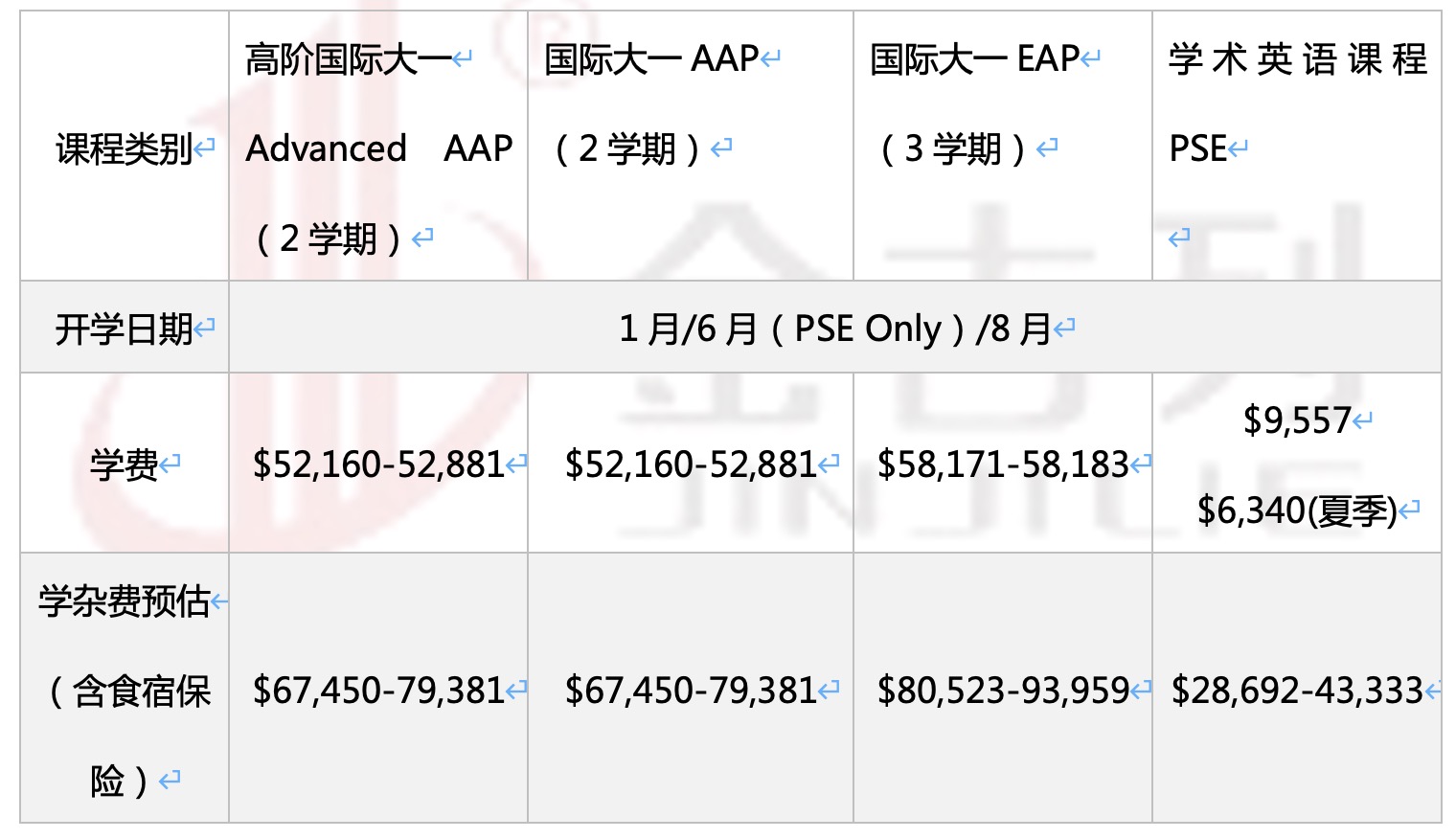1456x839 pixels.
Task: Click the $28,692-43,333 estimate cell
Action: [1297, 690]
